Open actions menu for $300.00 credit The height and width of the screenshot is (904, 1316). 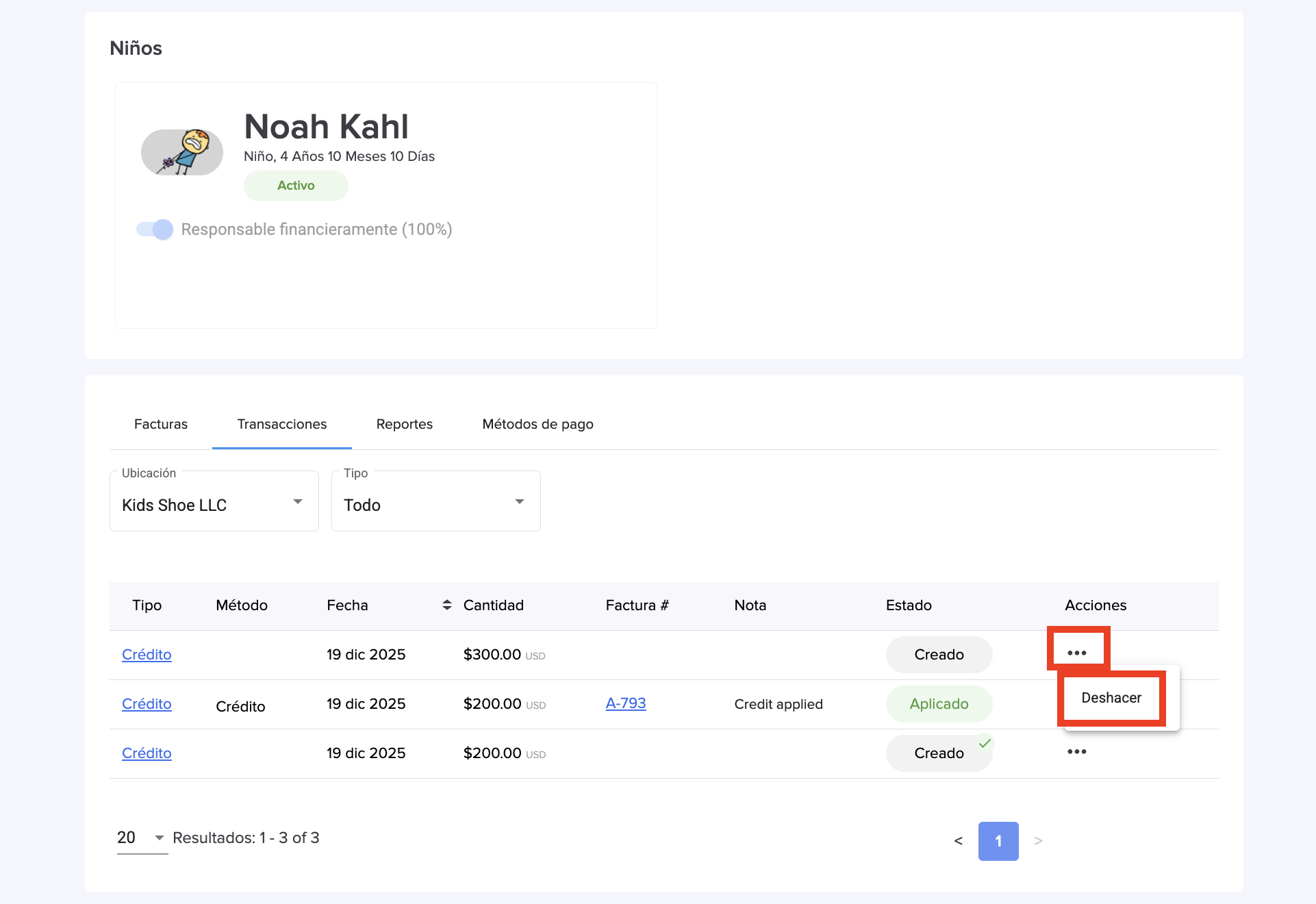coord(1076,653)
